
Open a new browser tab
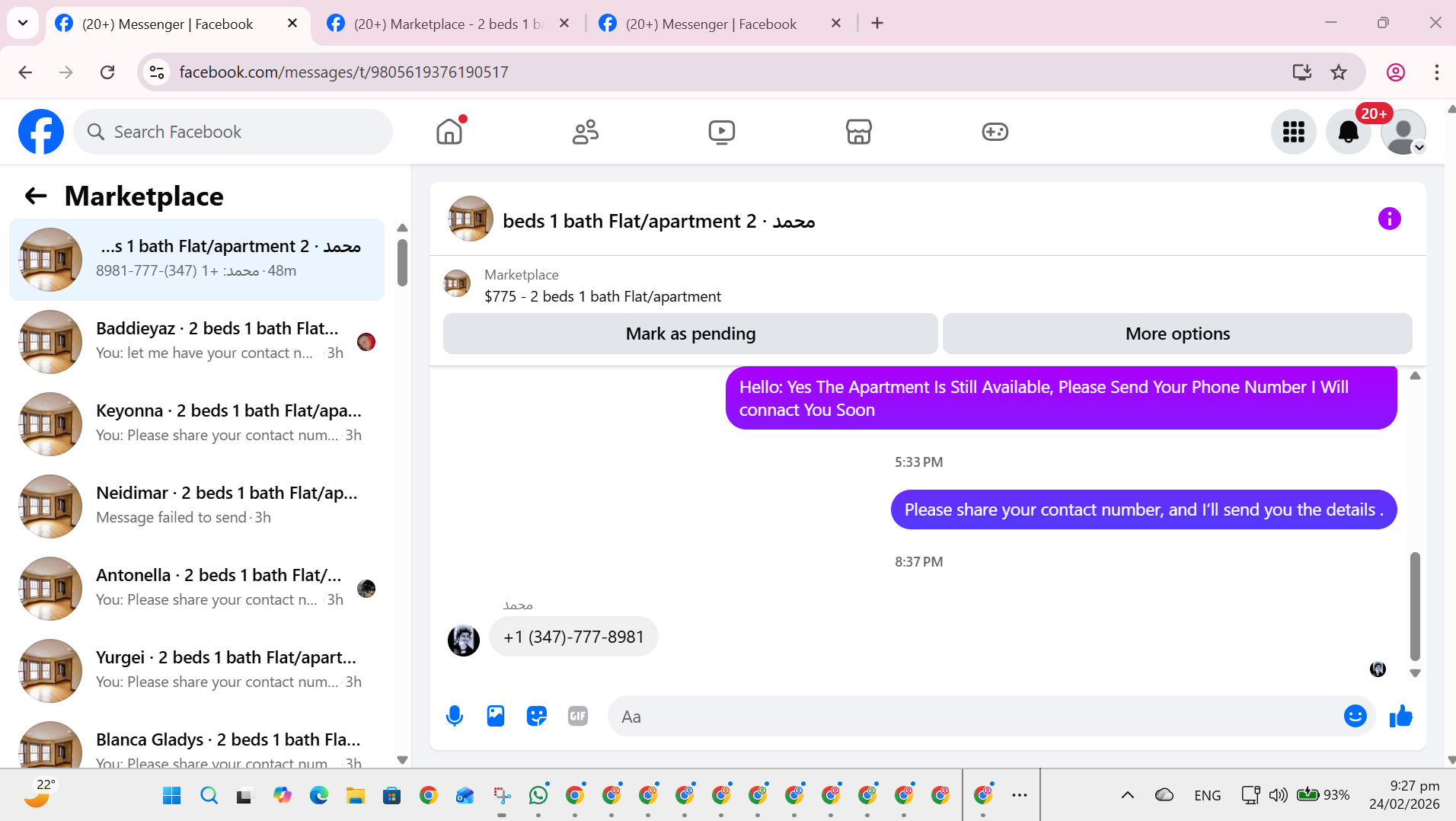(x=877, y=24)
